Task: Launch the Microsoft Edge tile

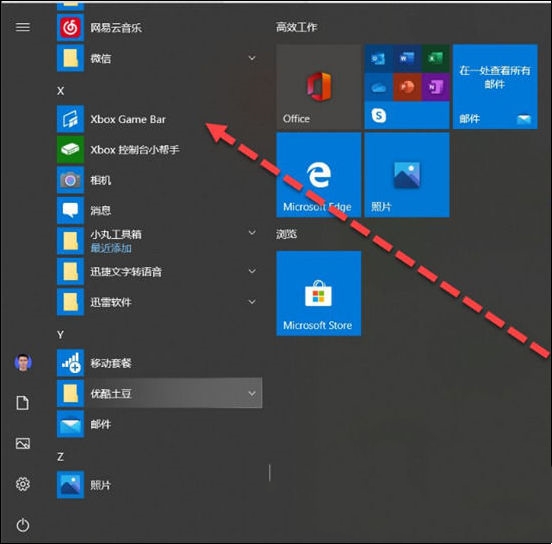Action: (319, 175)
